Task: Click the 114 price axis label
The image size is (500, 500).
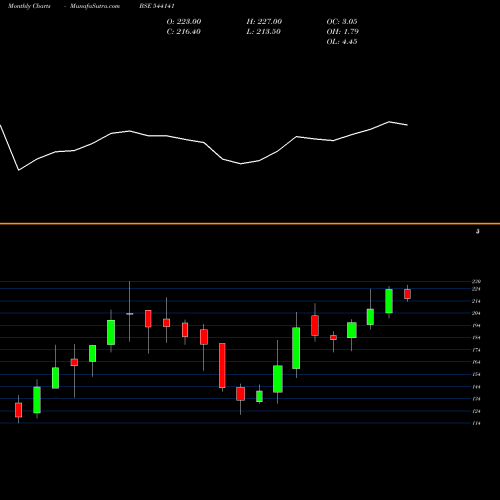Action: (476, 423)
